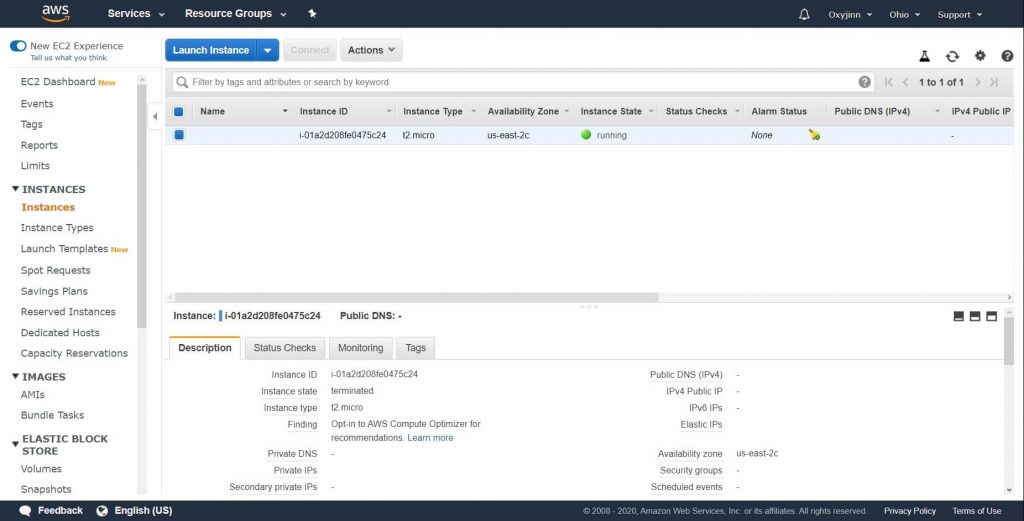The width and height of the screenshot is (1024, 521).
Task: Follow the Learn more link
Action: coord(430,438)
